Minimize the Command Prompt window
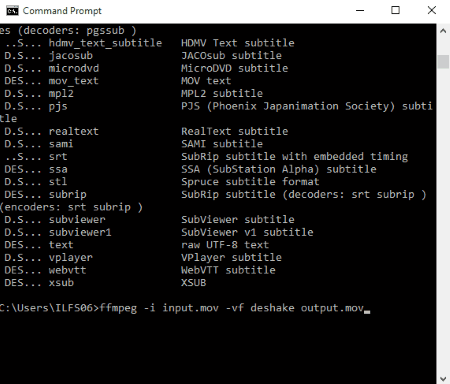This screenshot has height=384, width=450. click(x=360, y=11)
